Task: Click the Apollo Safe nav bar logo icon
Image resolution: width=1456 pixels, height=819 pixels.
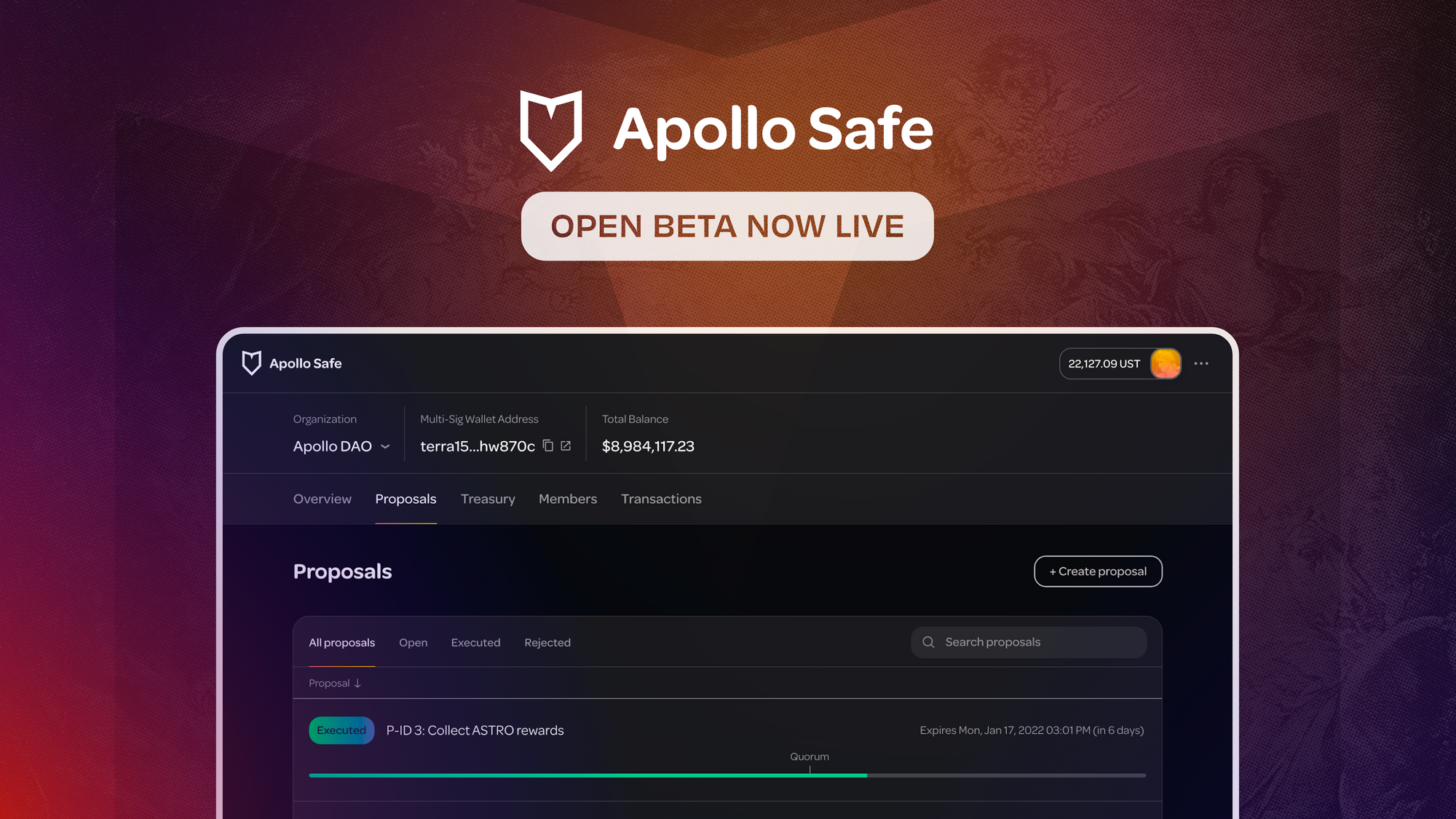Action: tap(252, 363)
